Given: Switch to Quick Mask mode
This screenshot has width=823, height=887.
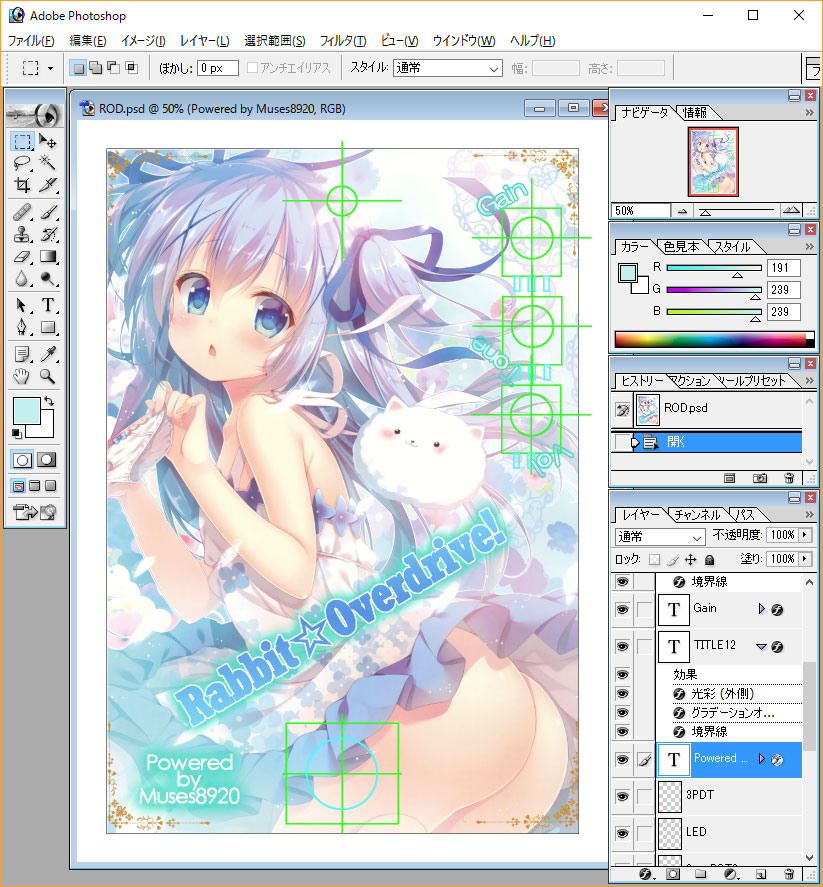Looking at the screenshot, I should (x=46, y=460).
